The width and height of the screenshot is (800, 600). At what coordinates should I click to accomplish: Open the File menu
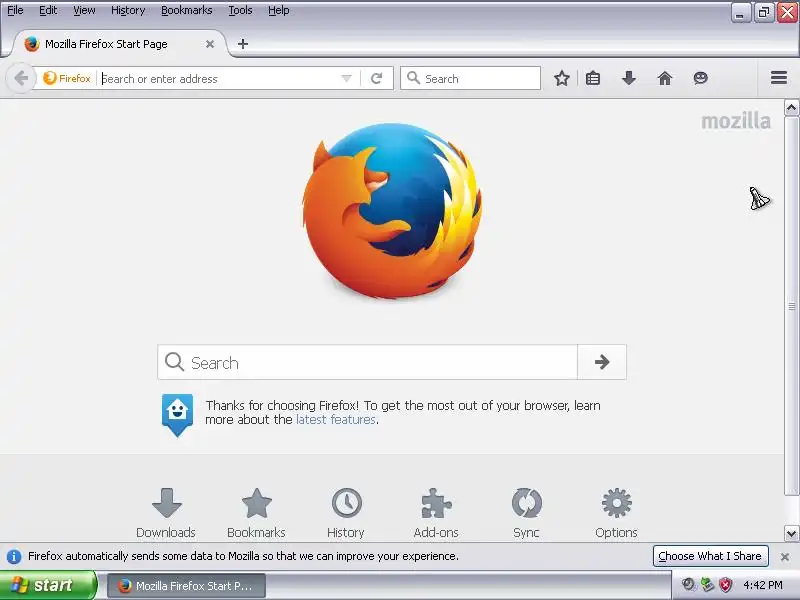pyautogui.click(x=15, y=10)
